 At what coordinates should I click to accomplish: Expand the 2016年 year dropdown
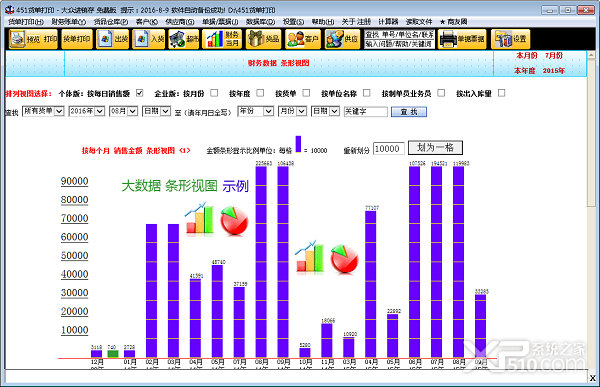pos(86,111)
